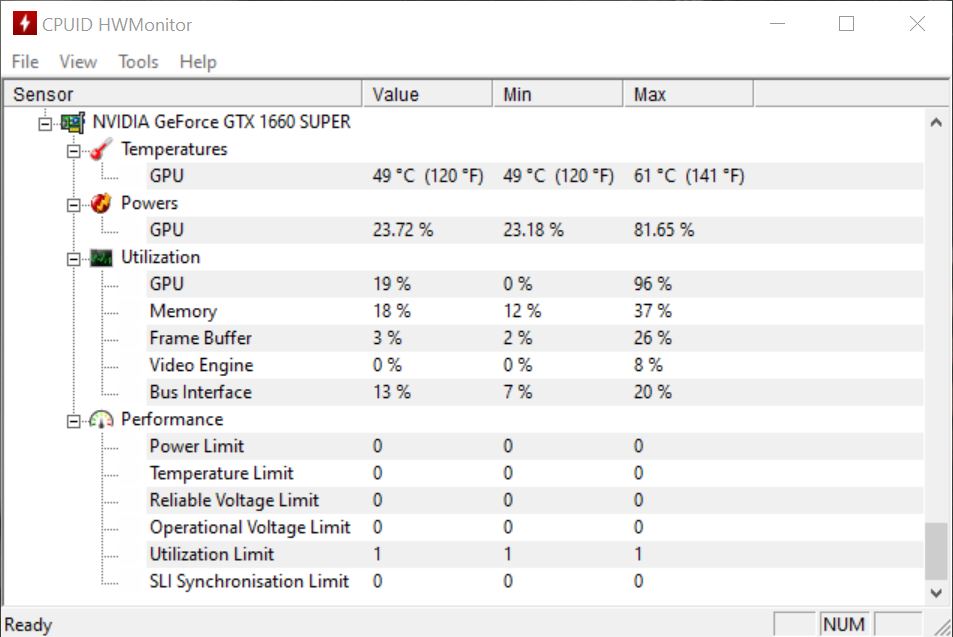Open the View menu
Screen dimensions: 953x637
pos(78,62)
